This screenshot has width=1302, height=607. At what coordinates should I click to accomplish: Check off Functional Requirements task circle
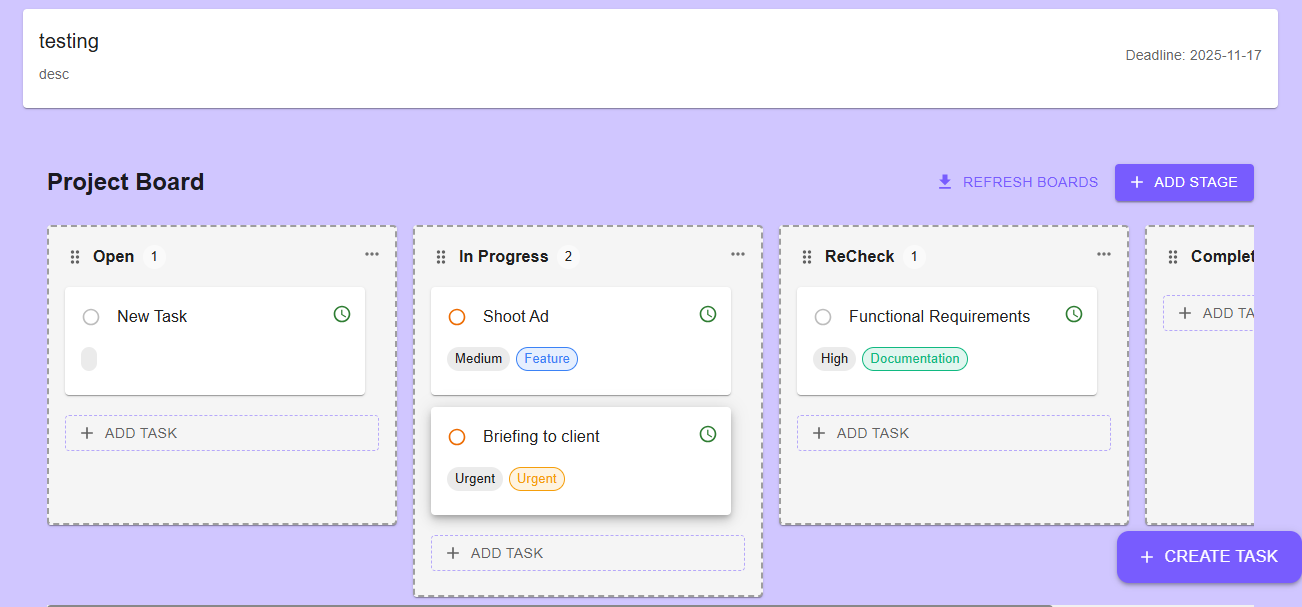pyautogui.click(x=823, y=317)
